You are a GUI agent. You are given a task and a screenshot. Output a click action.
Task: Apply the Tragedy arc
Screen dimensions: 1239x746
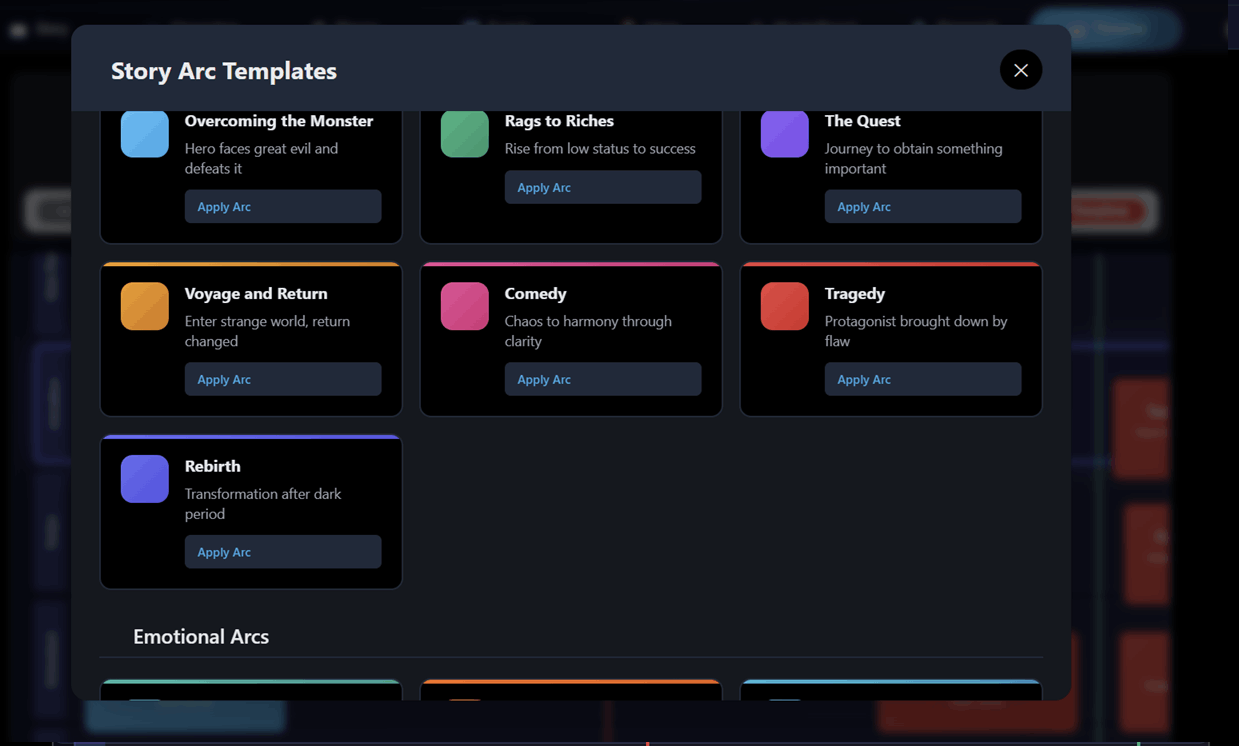coord(923,379)
